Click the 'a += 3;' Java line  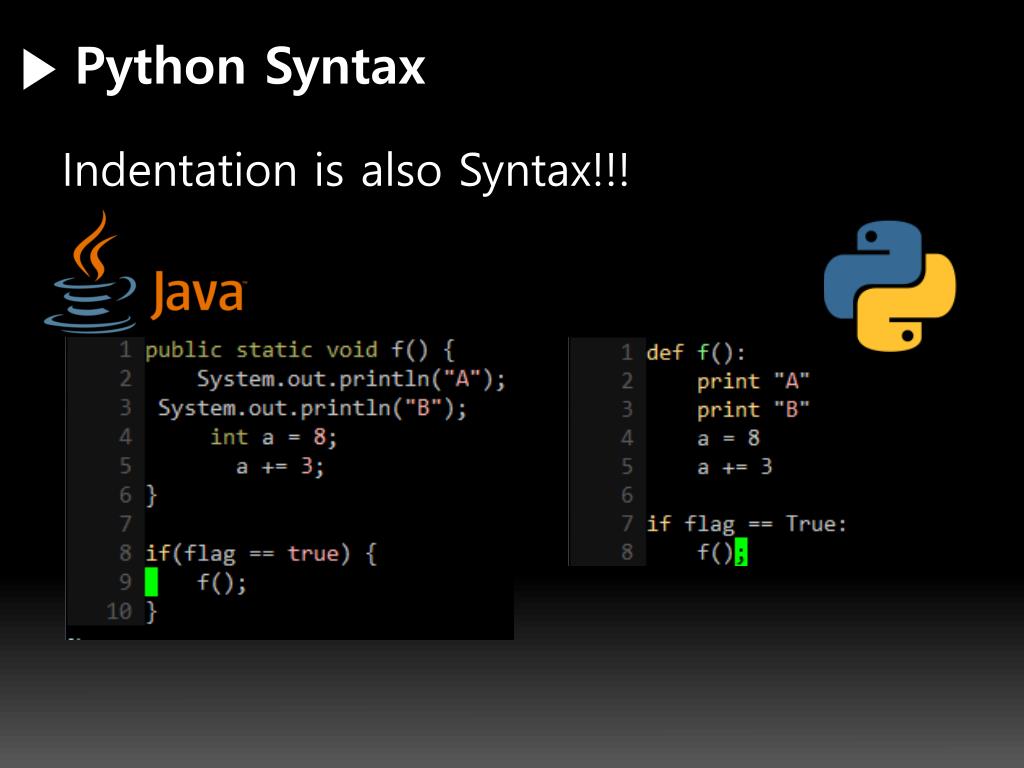280,466
